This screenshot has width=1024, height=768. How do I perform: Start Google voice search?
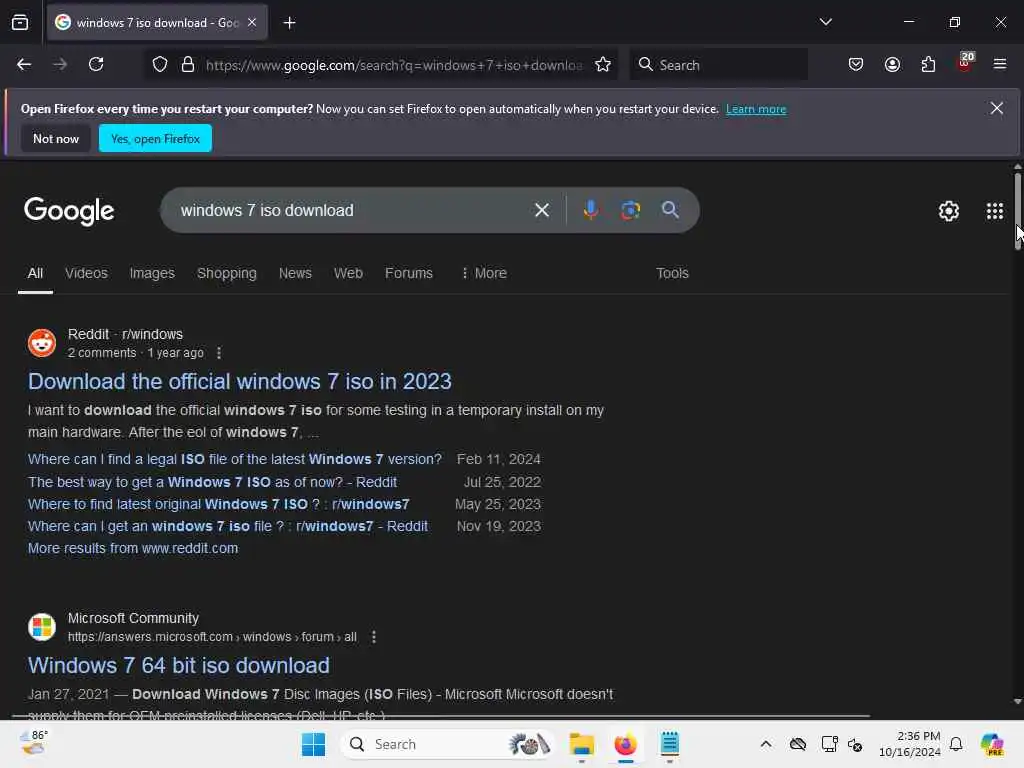pyautogui.click(x=590, y=210)
